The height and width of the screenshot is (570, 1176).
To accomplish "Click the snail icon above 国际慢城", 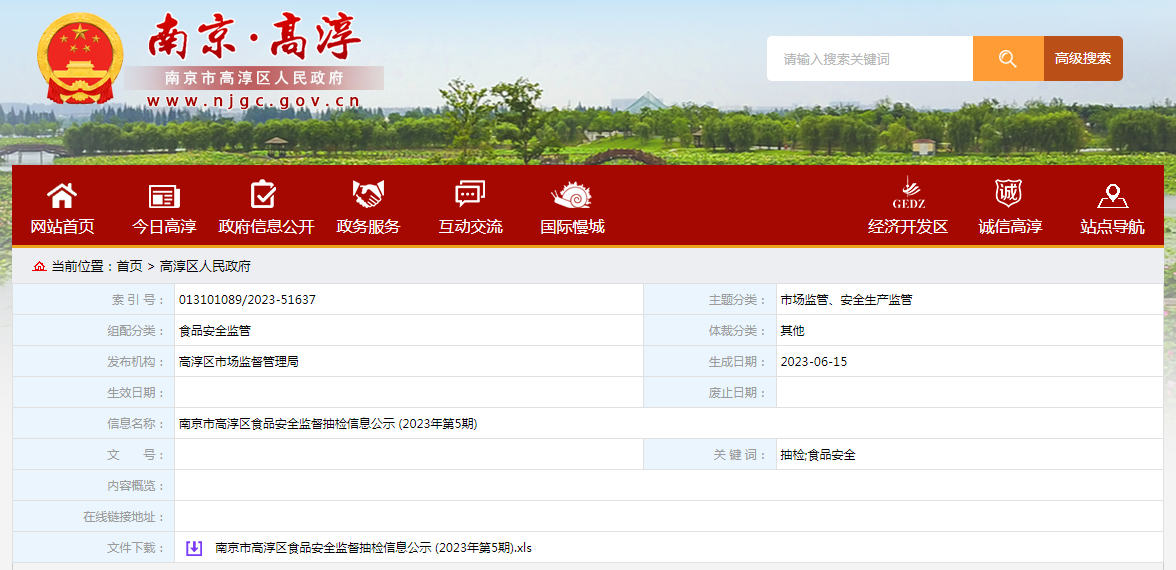I will pyautogui.click(x=572, y=195).
